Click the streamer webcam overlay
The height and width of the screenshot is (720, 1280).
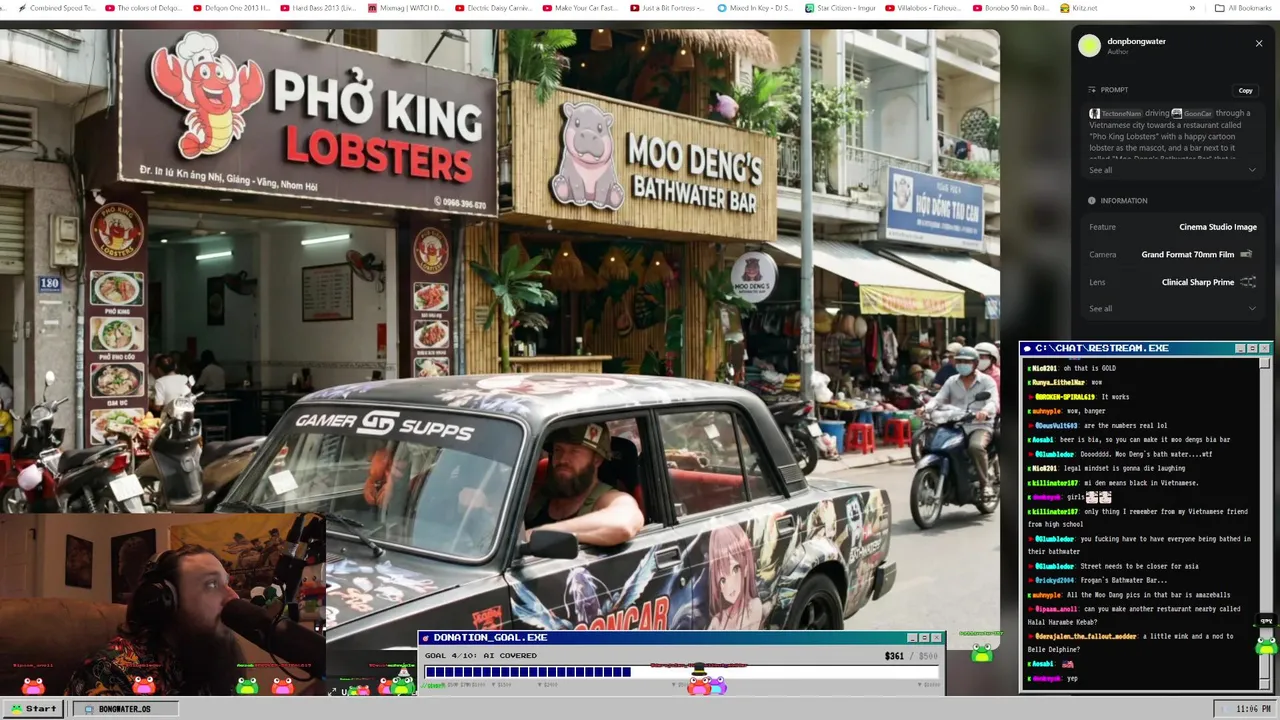tap(162, 605)
